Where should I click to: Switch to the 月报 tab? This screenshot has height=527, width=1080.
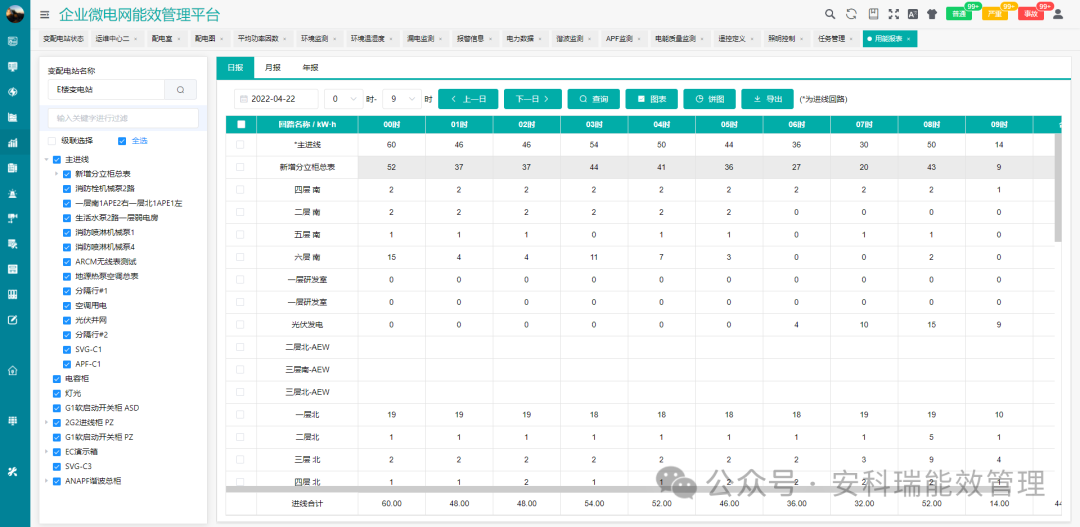pyautogui.click(x=273, y=68)
